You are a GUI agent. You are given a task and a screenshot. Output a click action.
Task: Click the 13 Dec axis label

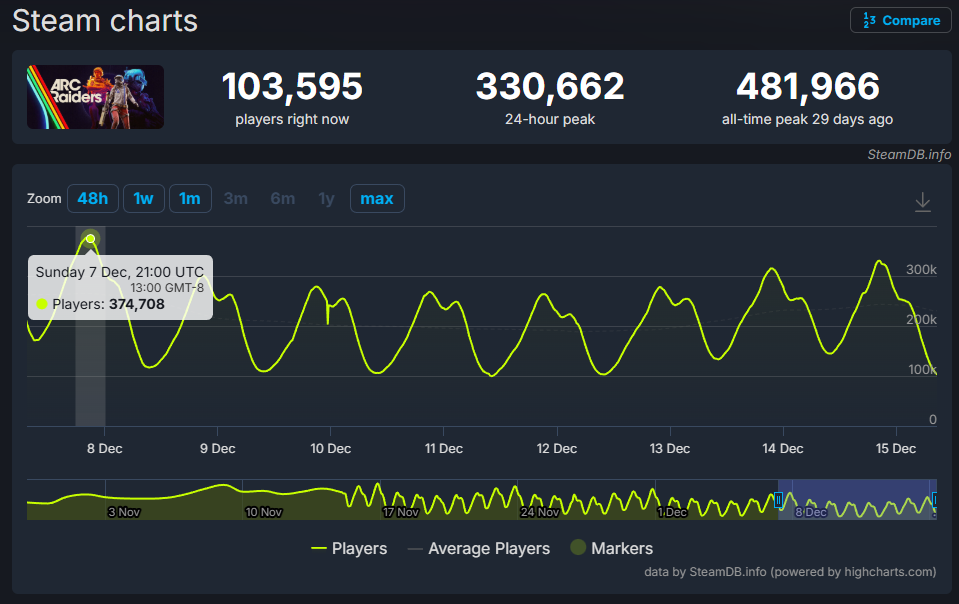670,449
